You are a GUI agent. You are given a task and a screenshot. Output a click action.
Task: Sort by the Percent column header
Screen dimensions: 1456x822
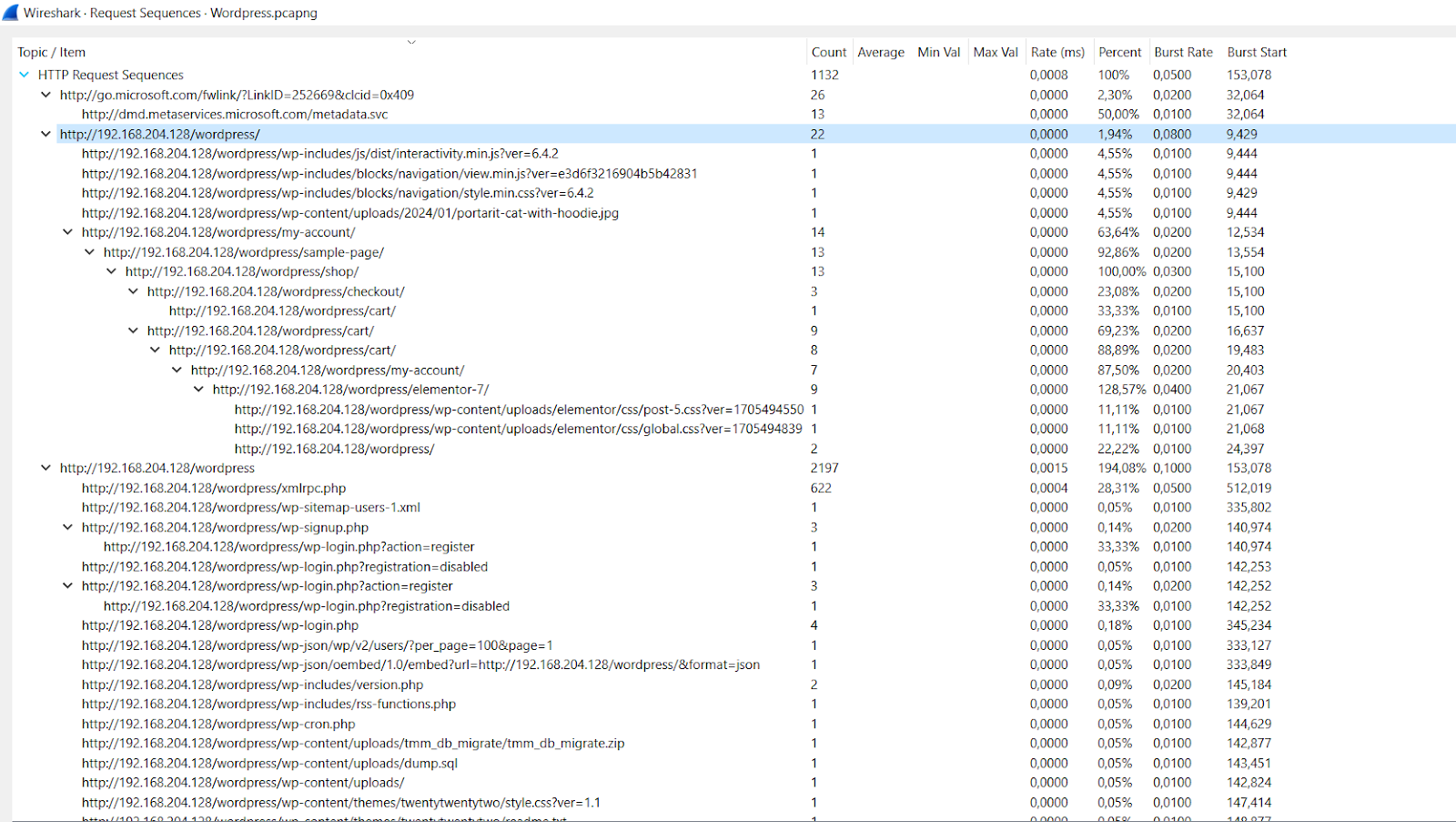(1119, 52)
